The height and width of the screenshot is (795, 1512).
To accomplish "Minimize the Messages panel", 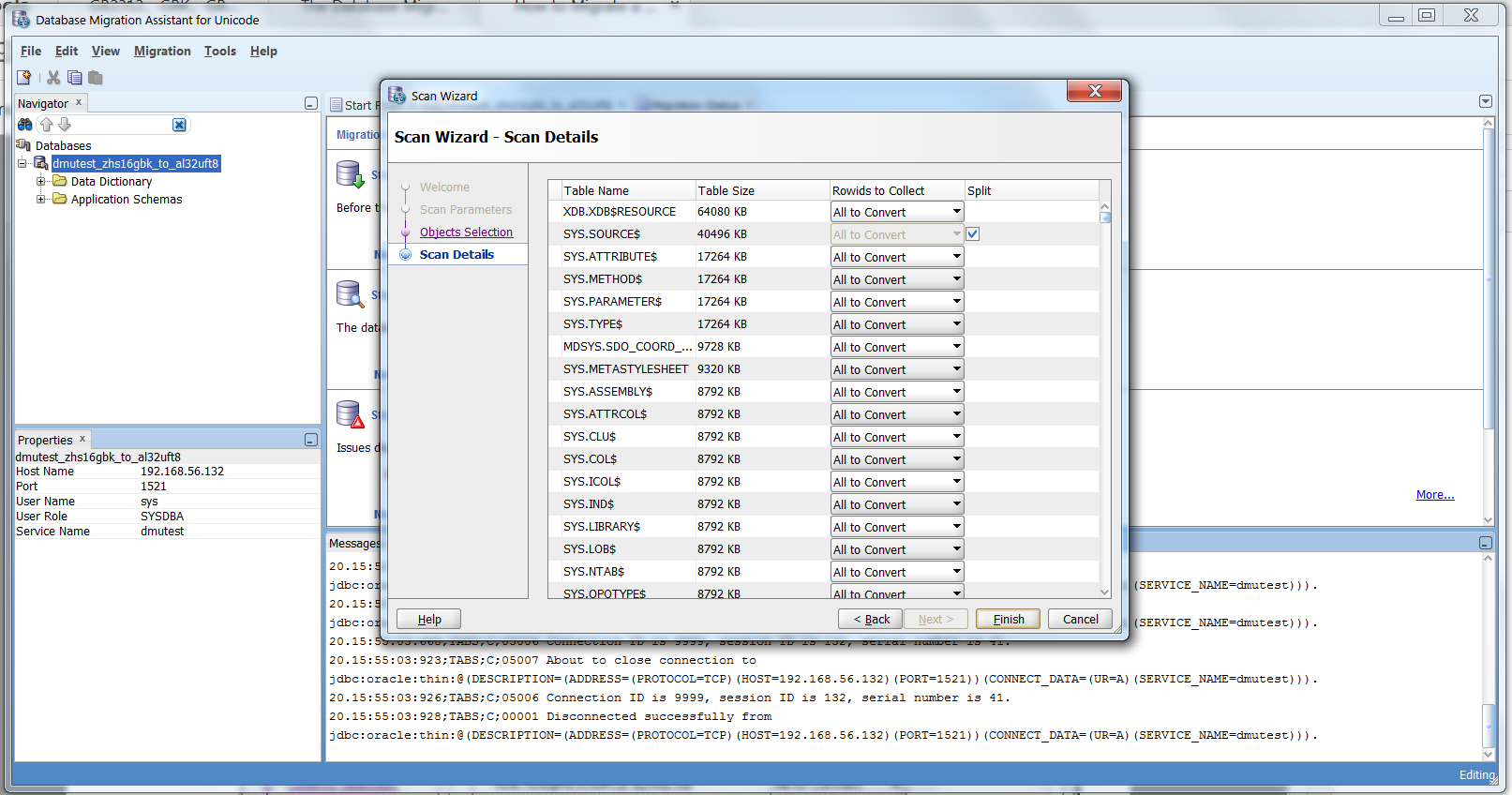I will click(1486, 543).
